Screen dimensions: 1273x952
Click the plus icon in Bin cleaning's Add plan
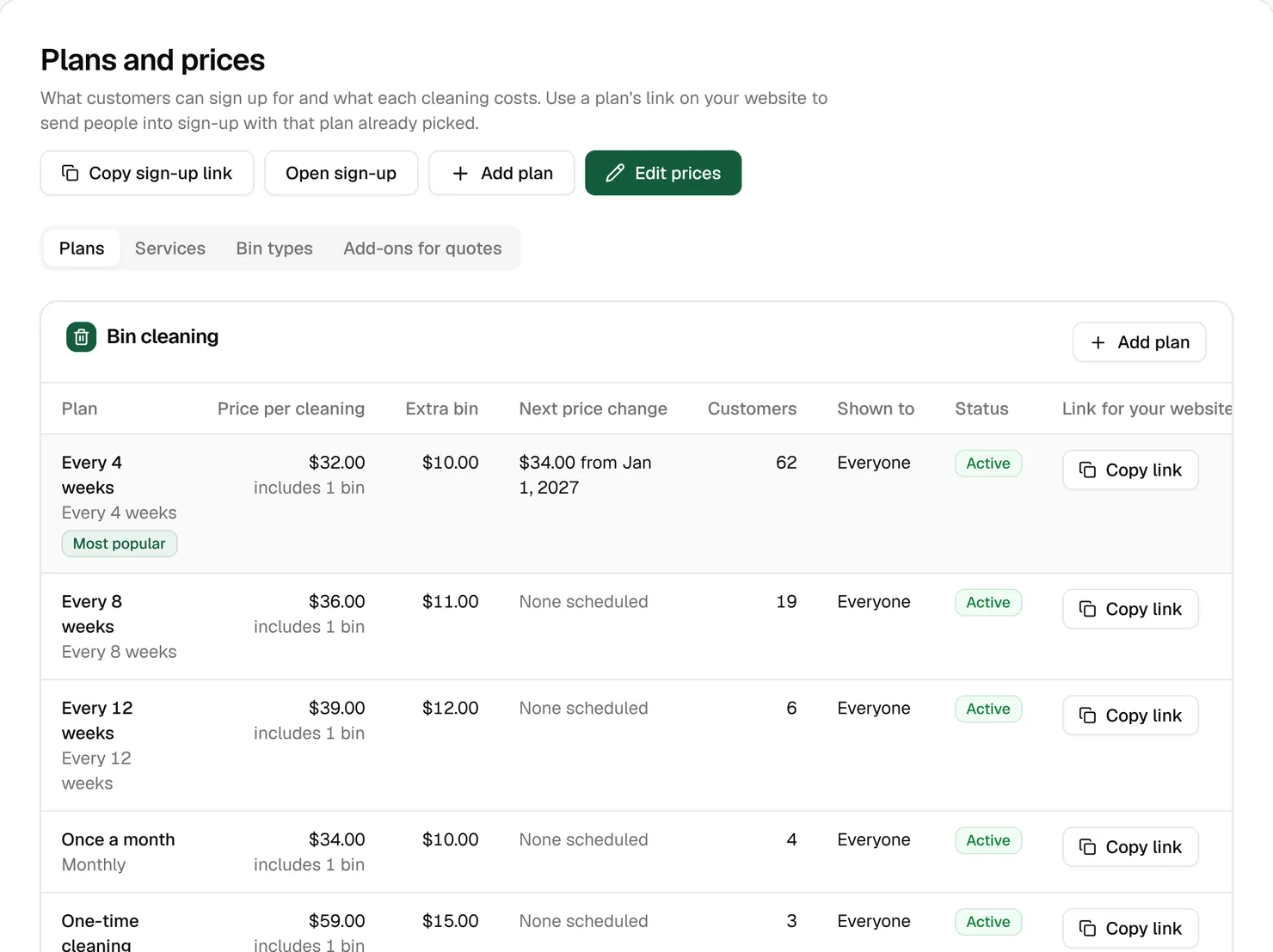[x=1098, y=342]
